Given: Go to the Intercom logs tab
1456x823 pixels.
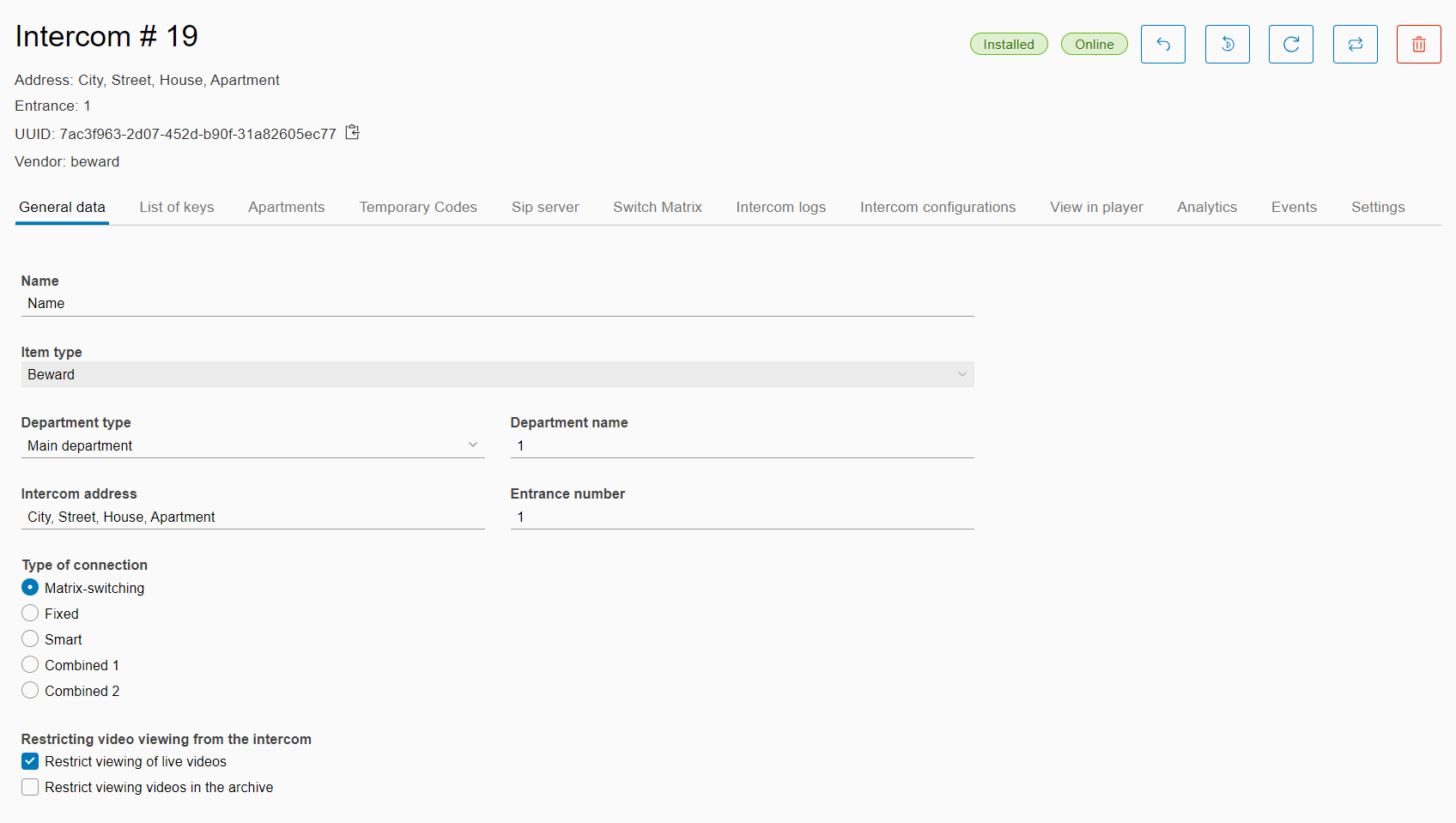Looking at the screenshot, I should tap(780, 207).
